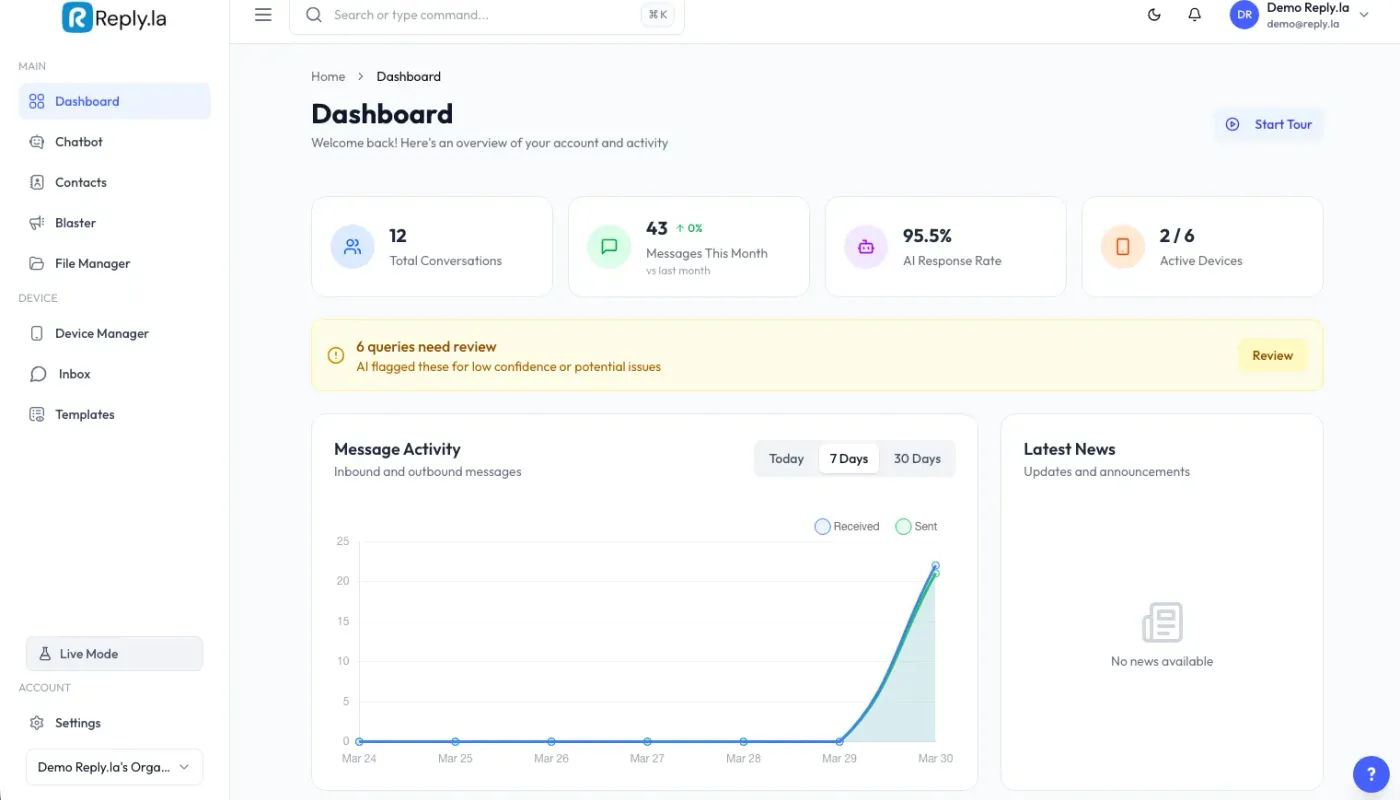Click the "Latest News" heading

pos(1069,449)
